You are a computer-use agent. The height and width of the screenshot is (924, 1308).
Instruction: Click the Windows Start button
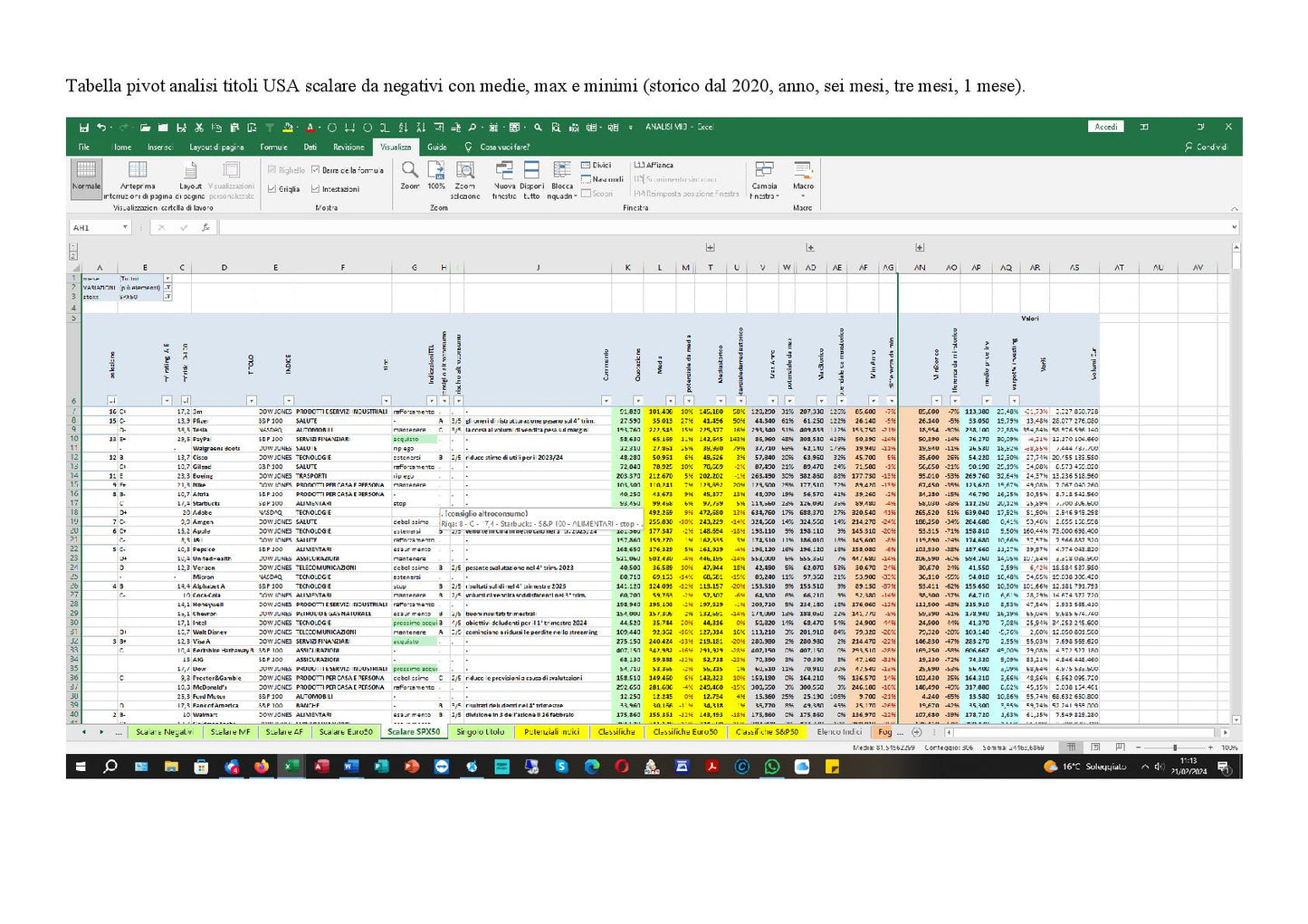coord(81,767)
